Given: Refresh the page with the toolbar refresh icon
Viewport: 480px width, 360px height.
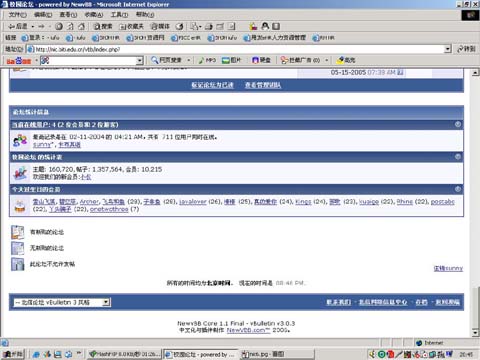Looking at the screenshot, I should pos(70,26).
